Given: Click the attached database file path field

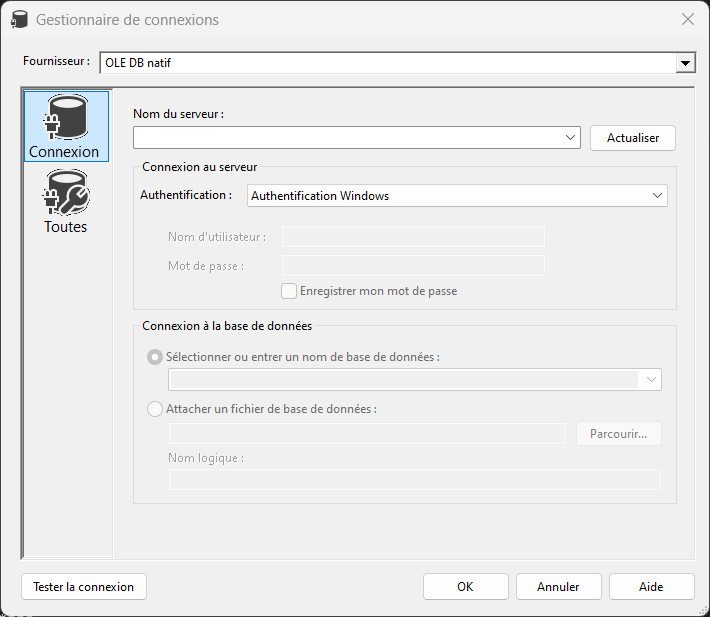Looking at the screenshot, I should 367,434.
